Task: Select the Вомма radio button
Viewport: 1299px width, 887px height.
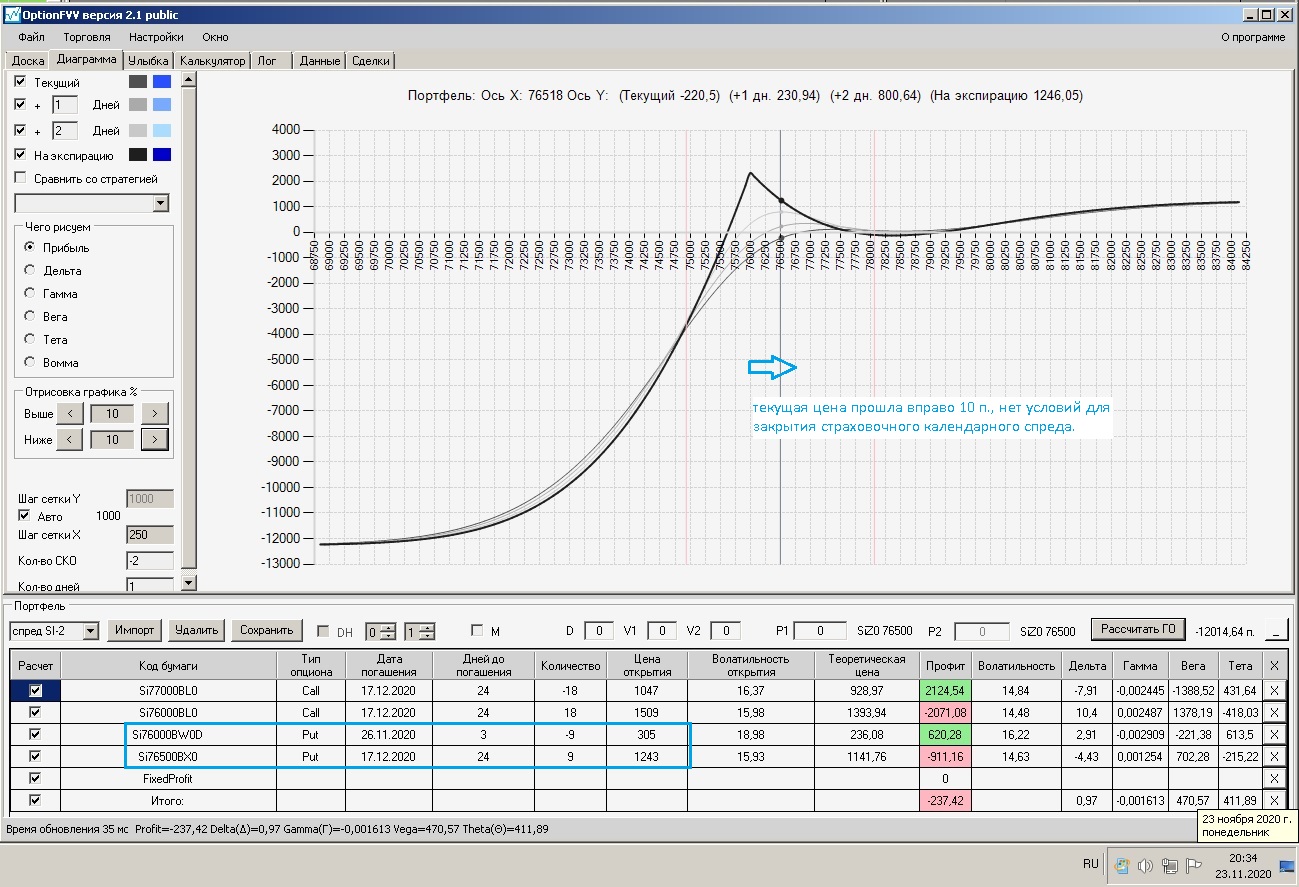Action: click(x=30, y=362)
